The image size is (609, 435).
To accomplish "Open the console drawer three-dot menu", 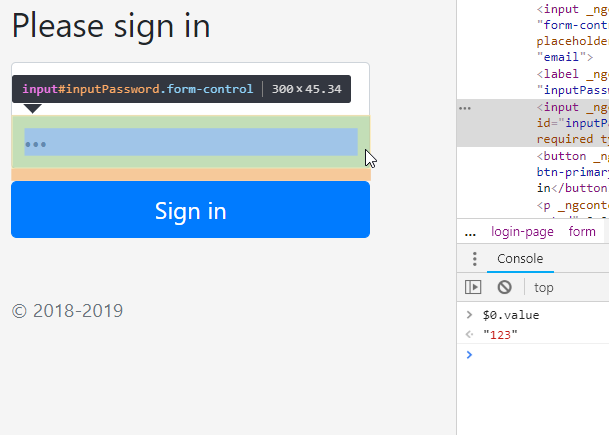I will [475, 259].
